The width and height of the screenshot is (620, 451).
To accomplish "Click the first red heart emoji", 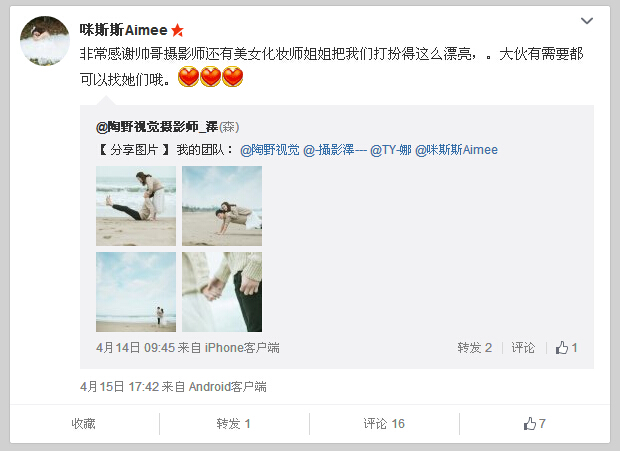I will 188,77.
